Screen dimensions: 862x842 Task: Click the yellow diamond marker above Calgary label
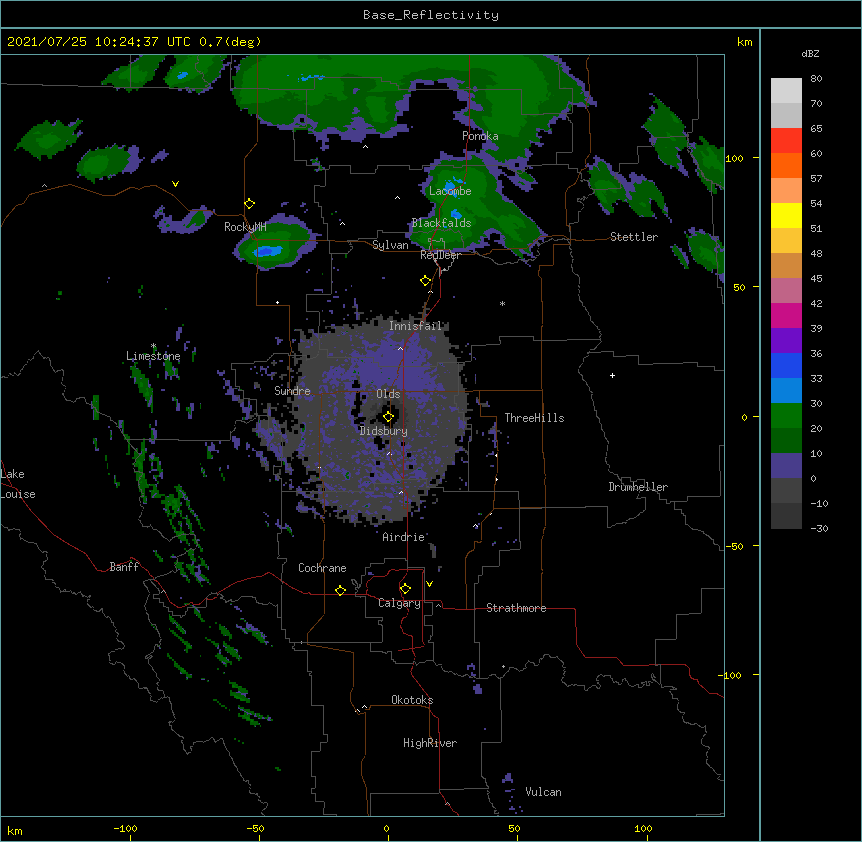[x=405, y=589]
